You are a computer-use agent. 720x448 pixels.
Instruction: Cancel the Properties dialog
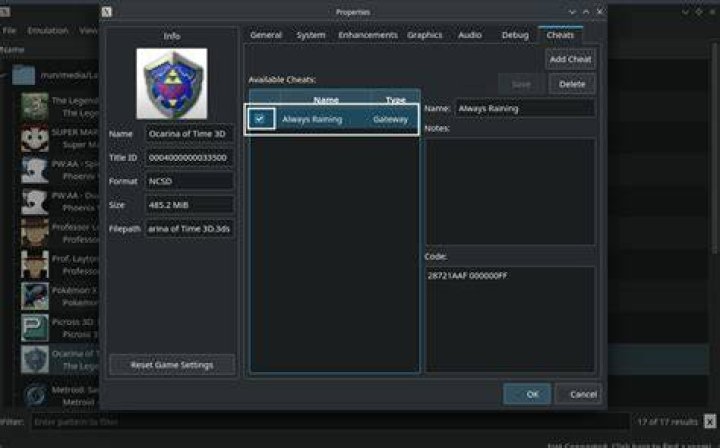(579, 394)
